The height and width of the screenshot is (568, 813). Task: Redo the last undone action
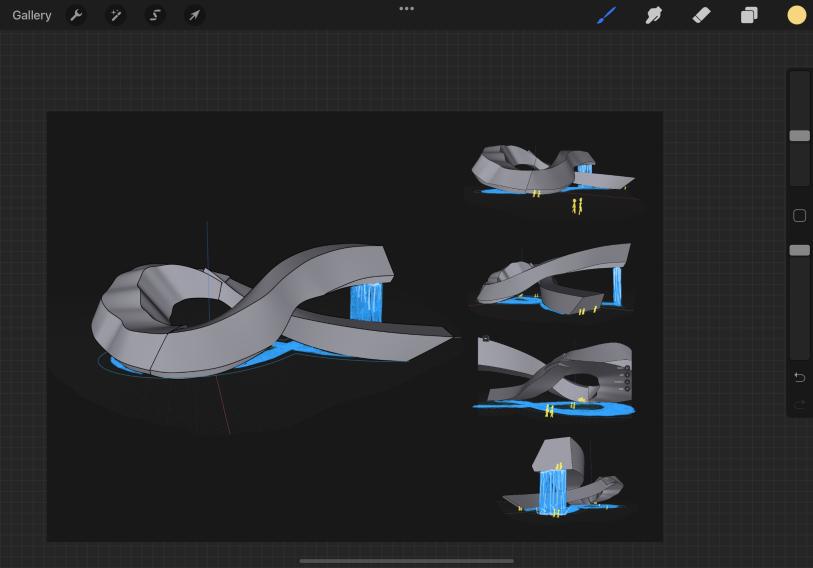coord(799,404)
